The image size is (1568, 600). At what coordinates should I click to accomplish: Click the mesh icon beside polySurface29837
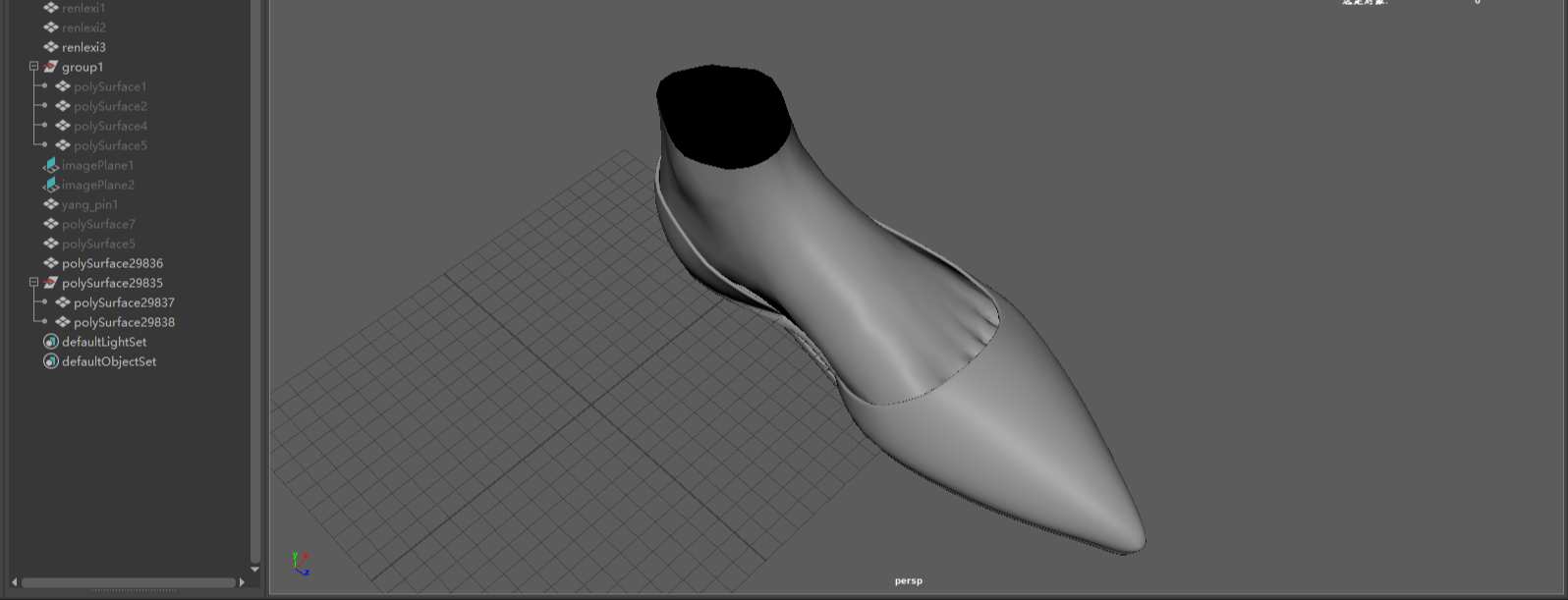point(63,302)
